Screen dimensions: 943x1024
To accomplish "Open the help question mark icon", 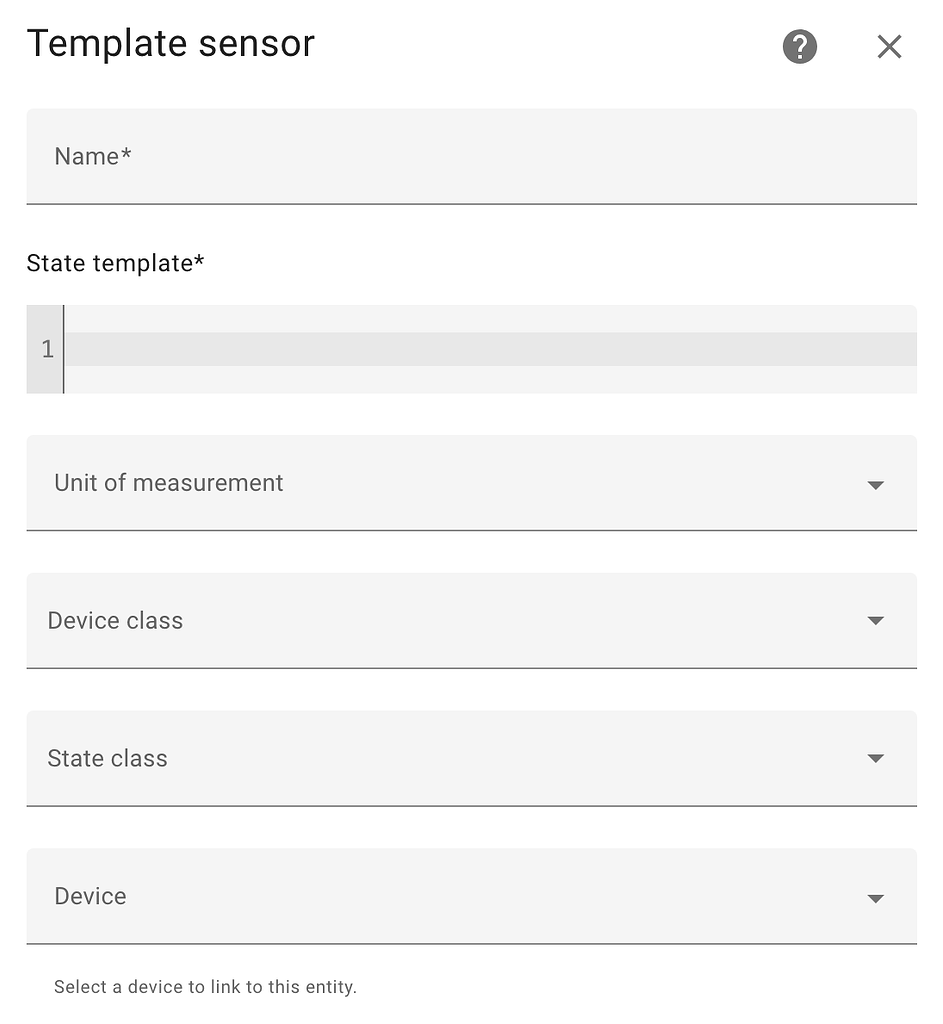I will coord(799,46).
